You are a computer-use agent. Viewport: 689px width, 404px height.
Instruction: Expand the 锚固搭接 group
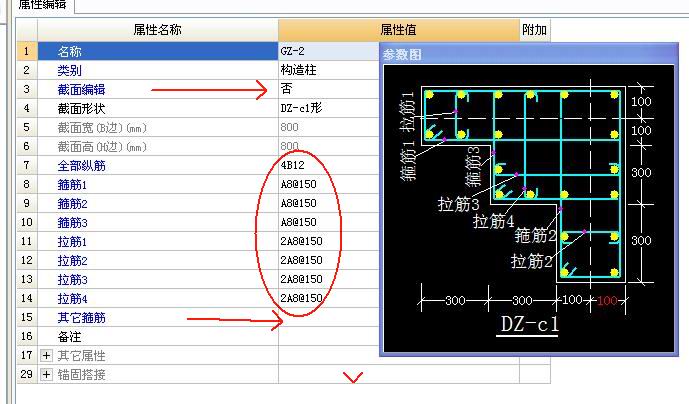(47, 375)
